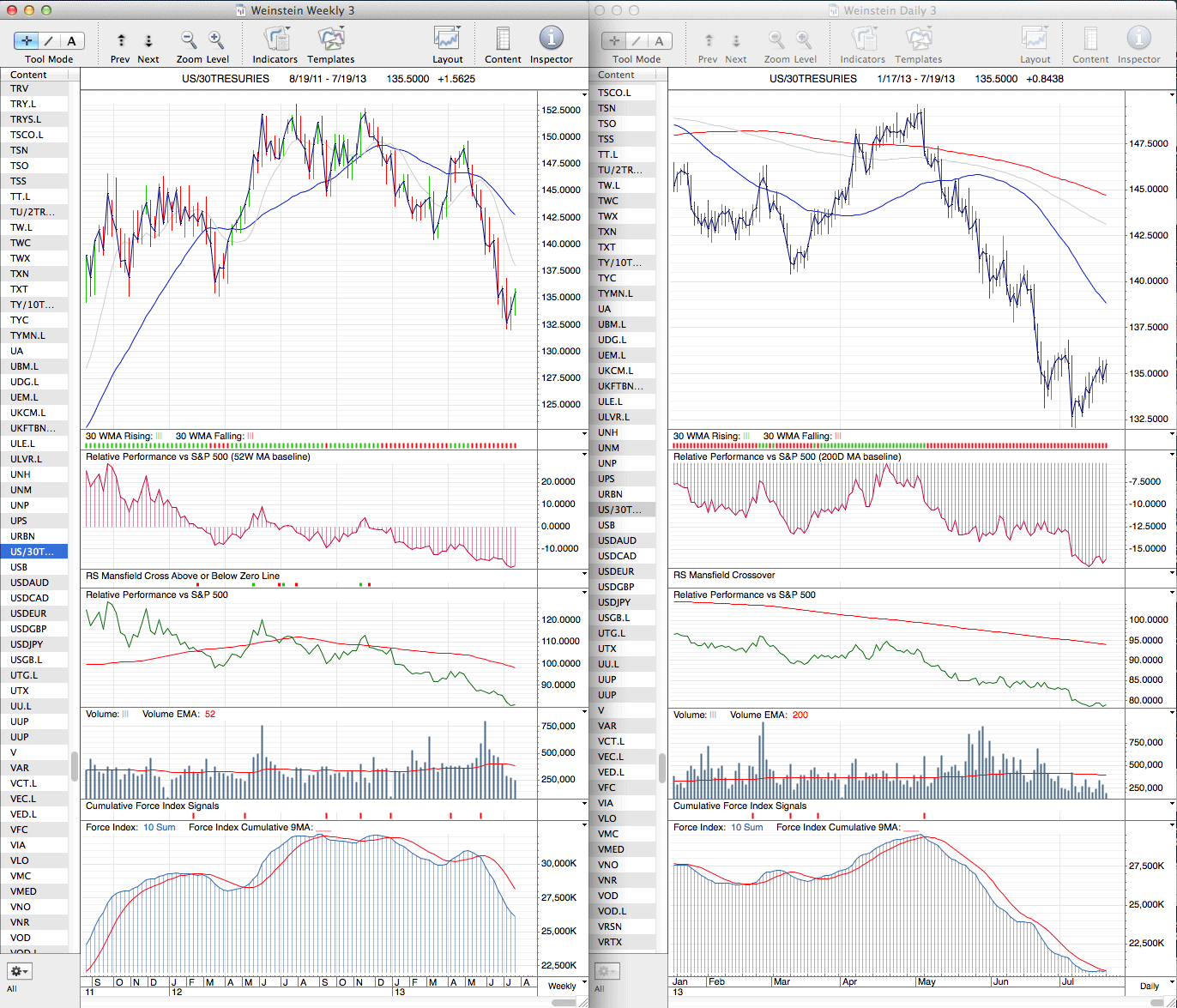Select USDJPY in the Weekly symbol list
1177x1008 pixels.
(27, 644)
